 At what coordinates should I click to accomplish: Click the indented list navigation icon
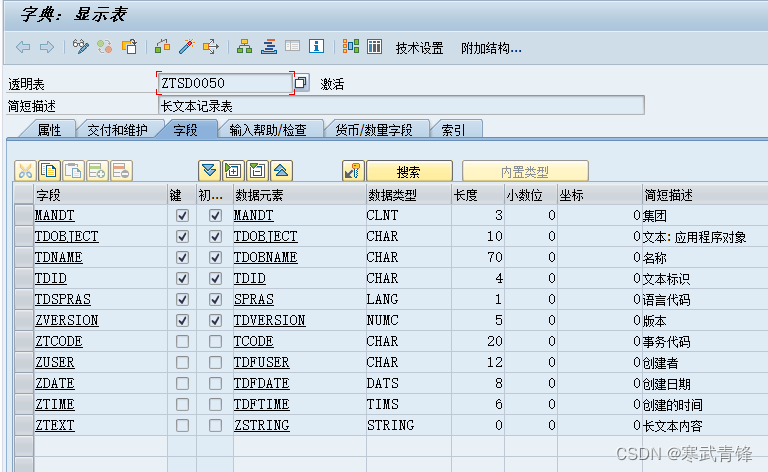click(268, 47)
